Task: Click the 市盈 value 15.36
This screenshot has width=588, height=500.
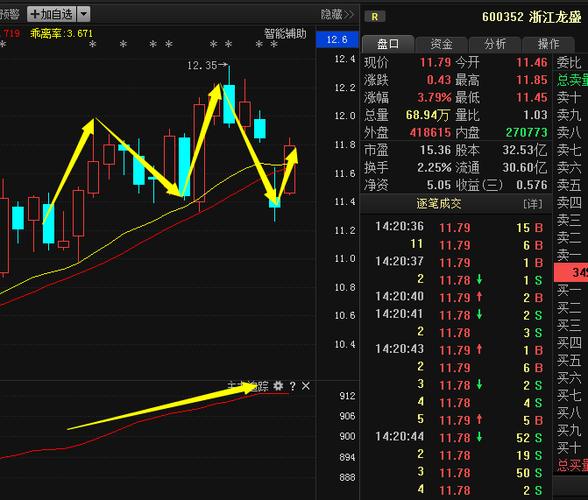Action: [x=435, y=150]
